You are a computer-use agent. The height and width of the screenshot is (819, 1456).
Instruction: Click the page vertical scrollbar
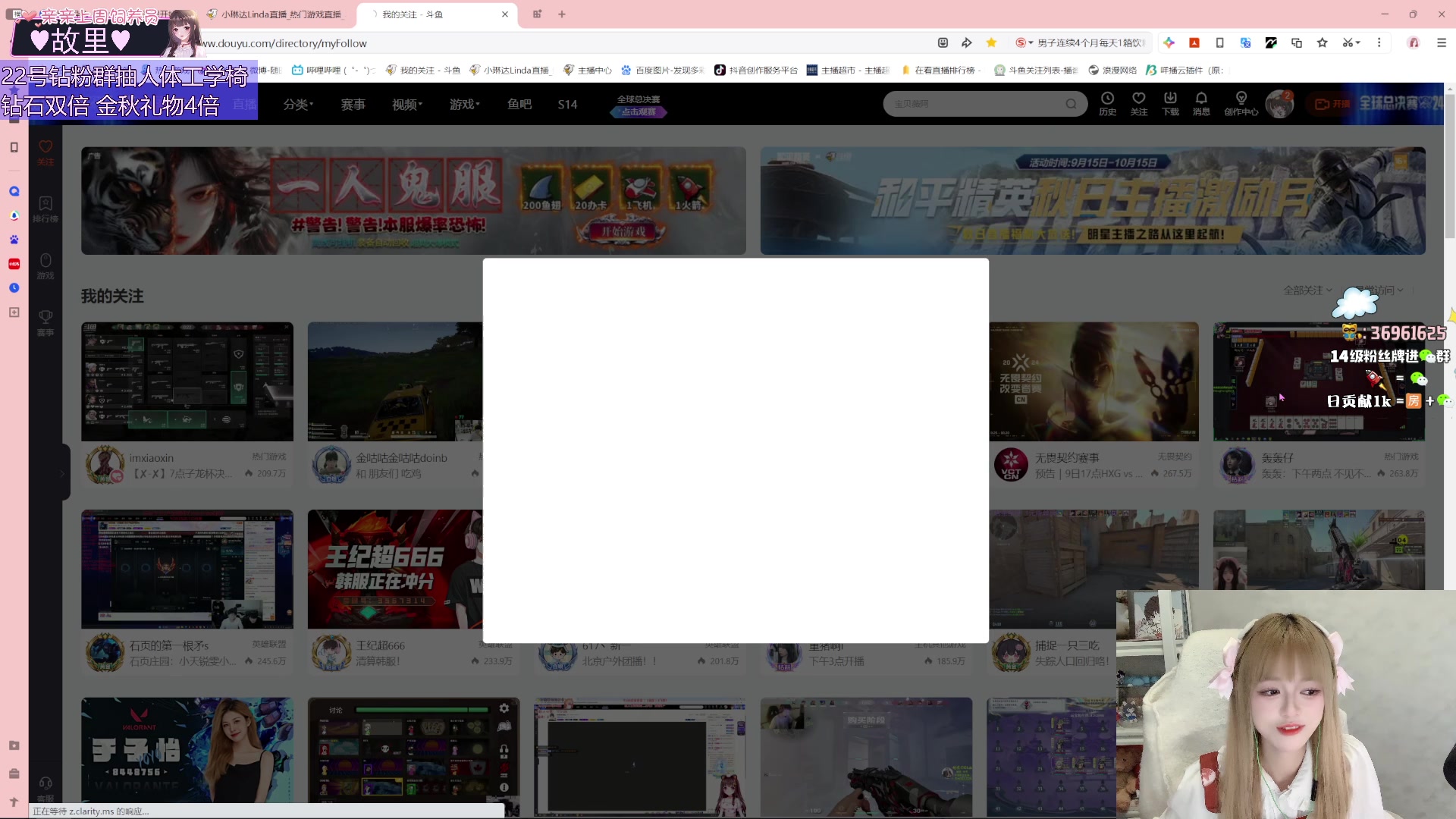click(1450, 166)
